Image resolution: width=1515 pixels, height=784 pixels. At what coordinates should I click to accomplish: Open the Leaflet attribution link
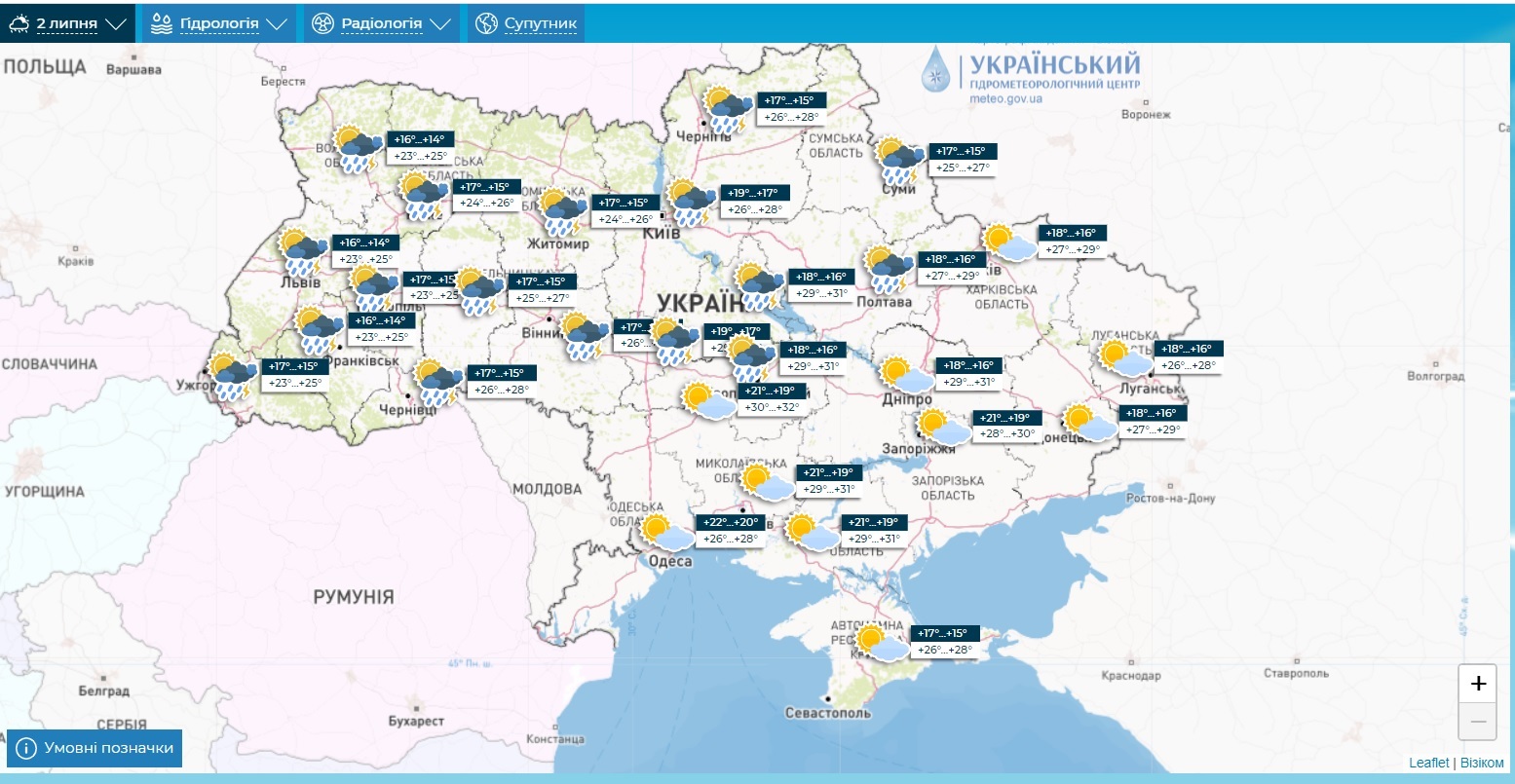coord(1429,763)
